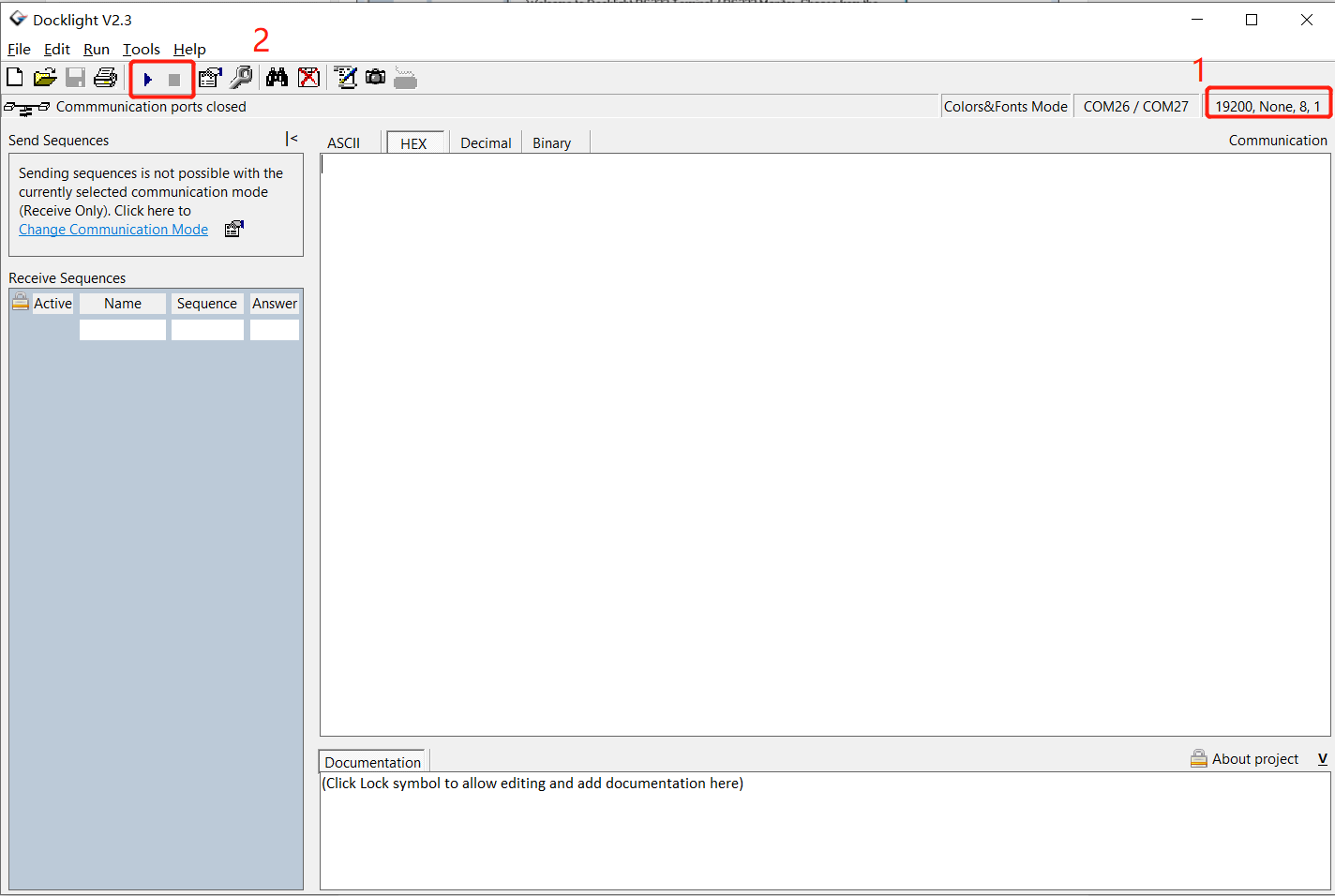Click the empty Sequence cell in Receive Sequences
Screen dimensions: 1335x896
click(207, 330)
